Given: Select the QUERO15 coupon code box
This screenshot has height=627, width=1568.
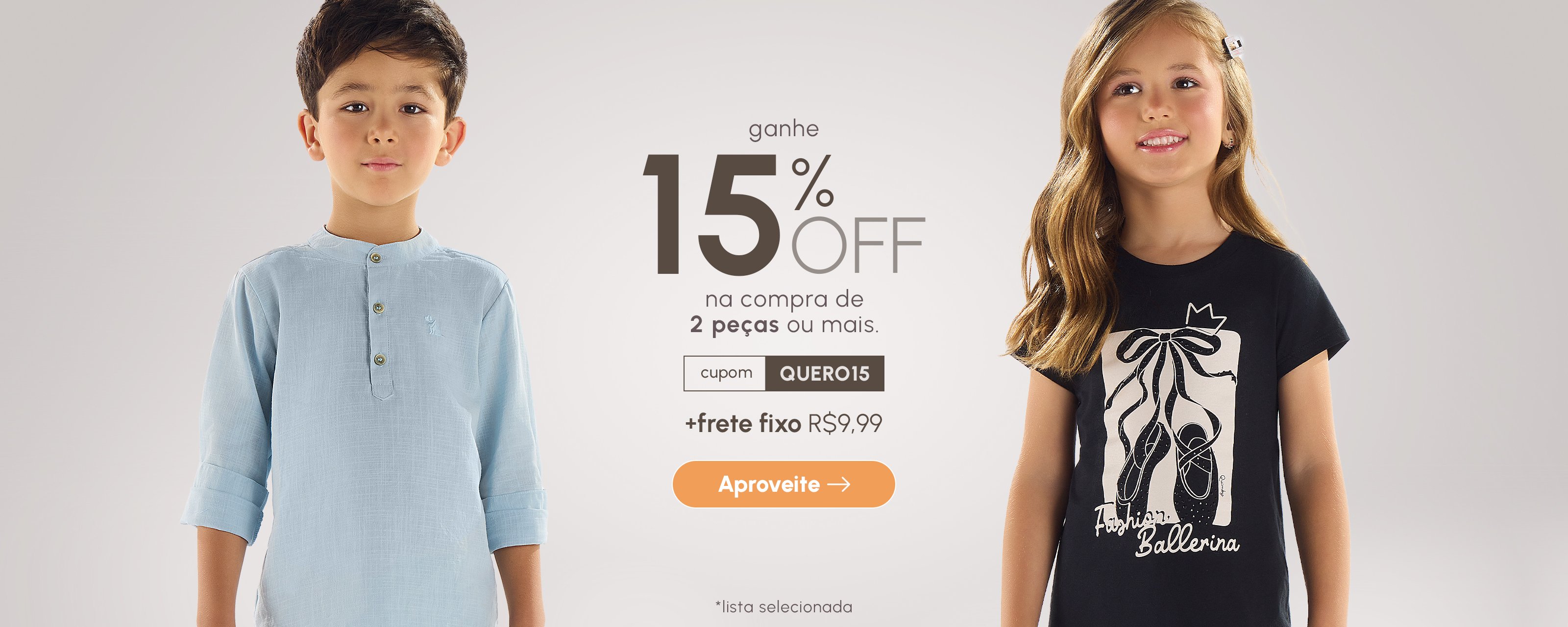Looking at the screenshot, I should point(824,373).
